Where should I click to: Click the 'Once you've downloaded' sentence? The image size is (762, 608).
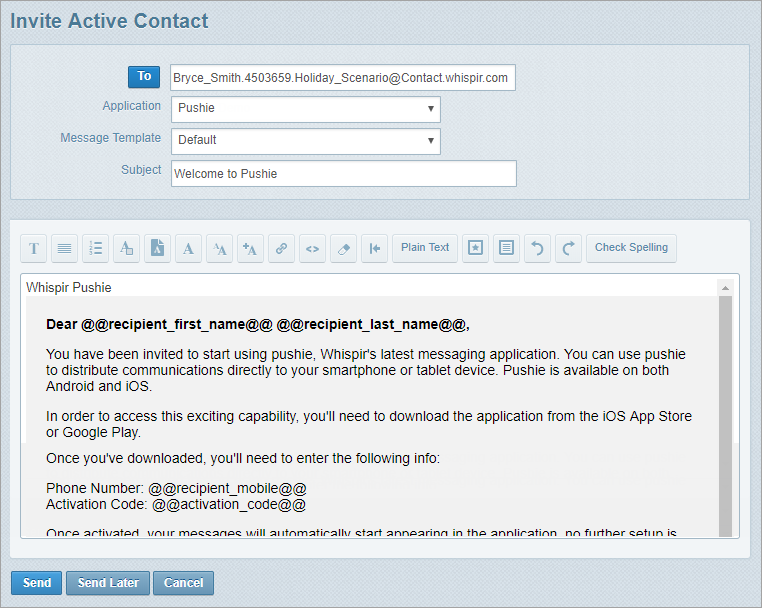243,458
